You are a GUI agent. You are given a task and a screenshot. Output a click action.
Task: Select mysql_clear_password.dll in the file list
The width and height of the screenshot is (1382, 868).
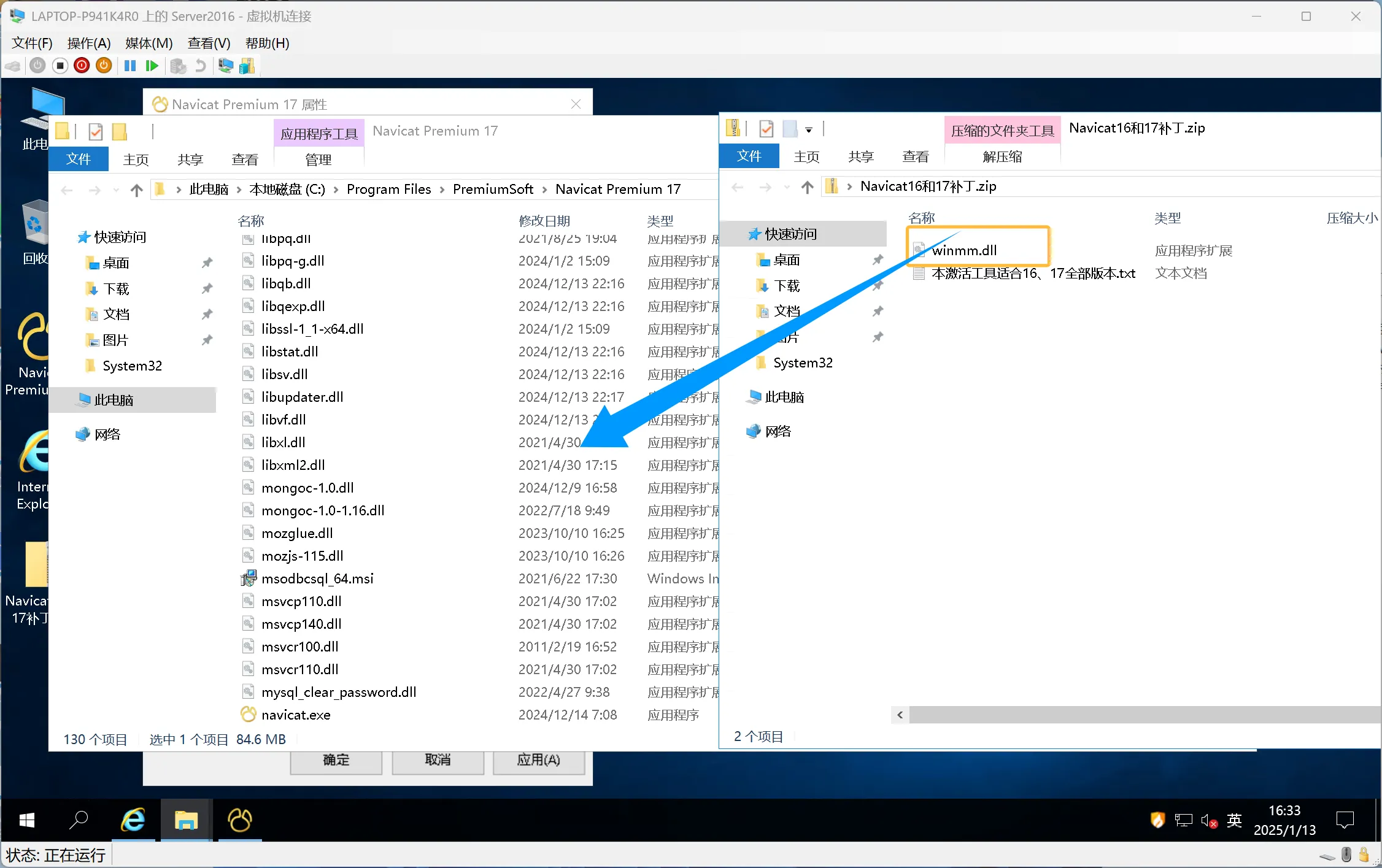tap(339, 693)
